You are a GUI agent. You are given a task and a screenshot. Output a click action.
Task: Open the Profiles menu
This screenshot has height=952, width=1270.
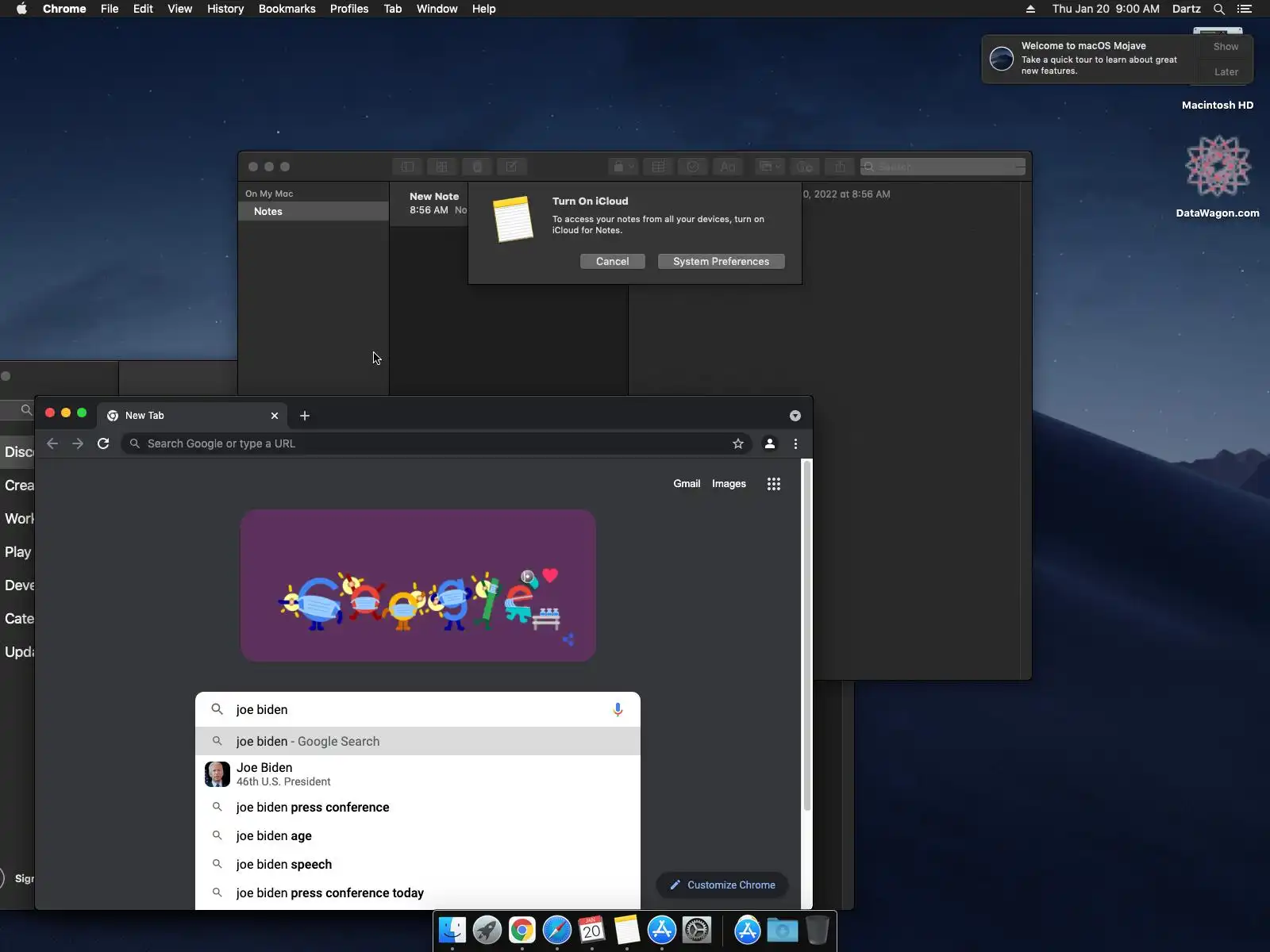coord(349,9)
